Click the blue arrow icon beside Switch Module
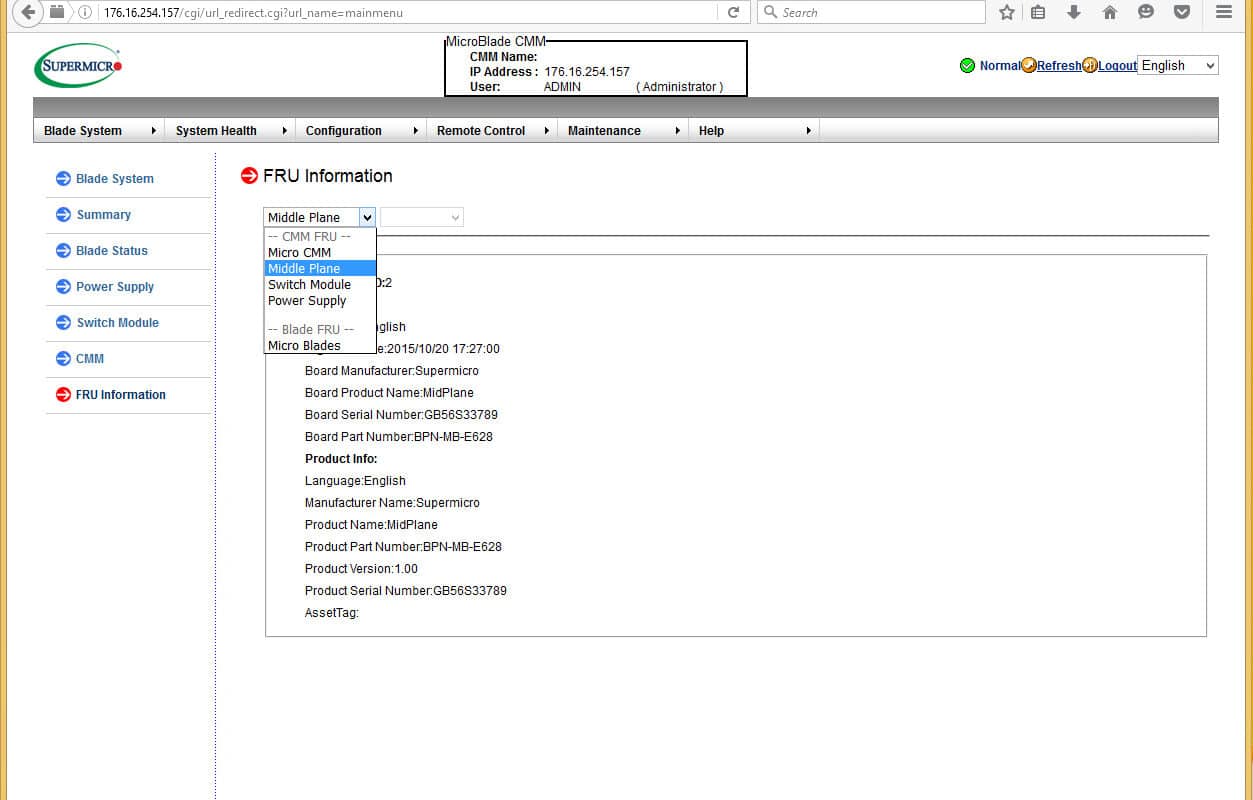This screenshot has width=1253, height=800. click(63, 323)
